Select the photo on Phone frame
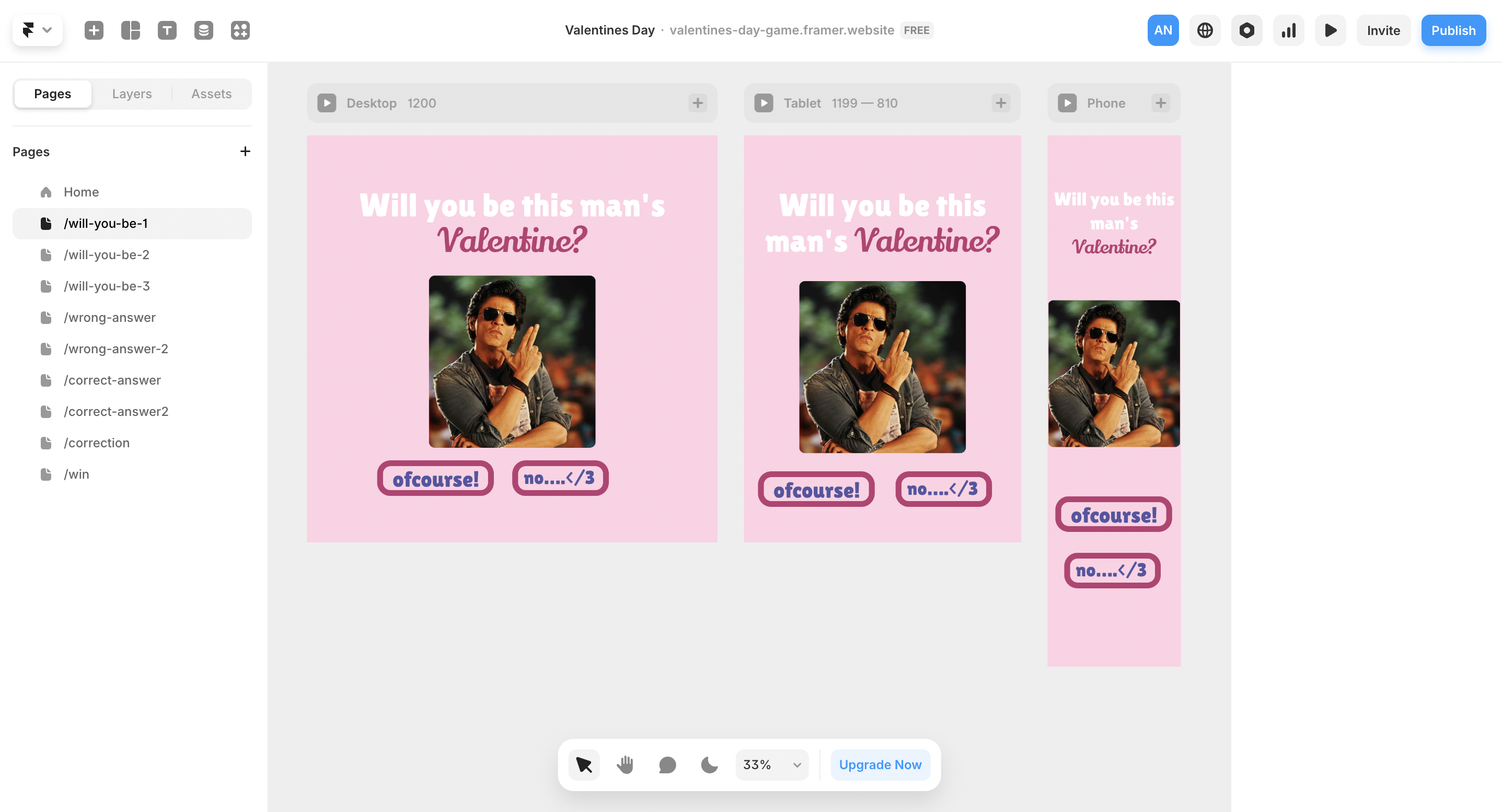The height and width of the screenshot is (812, 1502). point(1114,374)
